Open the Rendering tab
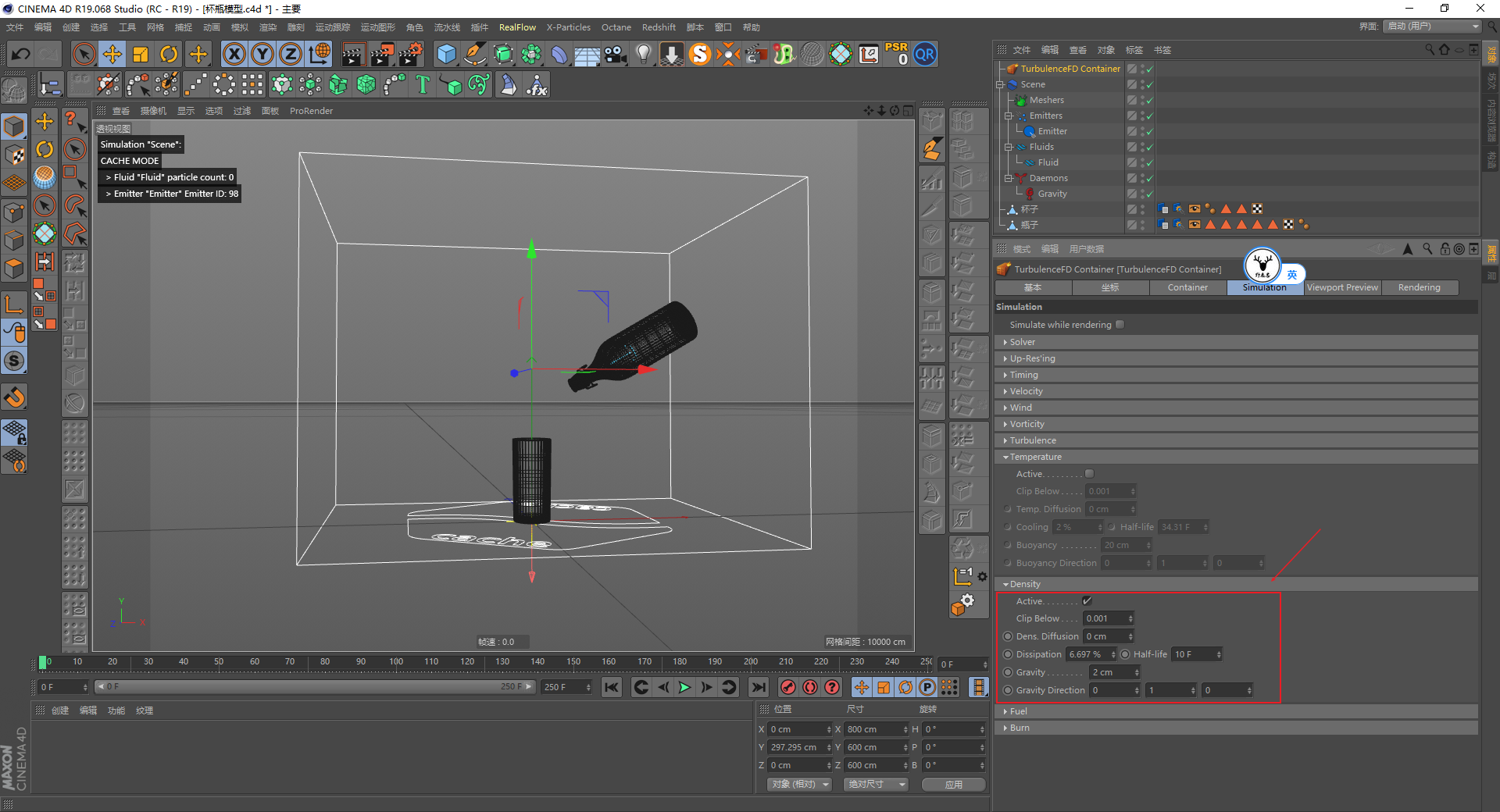 pyautogui.click(x=1419, y=287)
